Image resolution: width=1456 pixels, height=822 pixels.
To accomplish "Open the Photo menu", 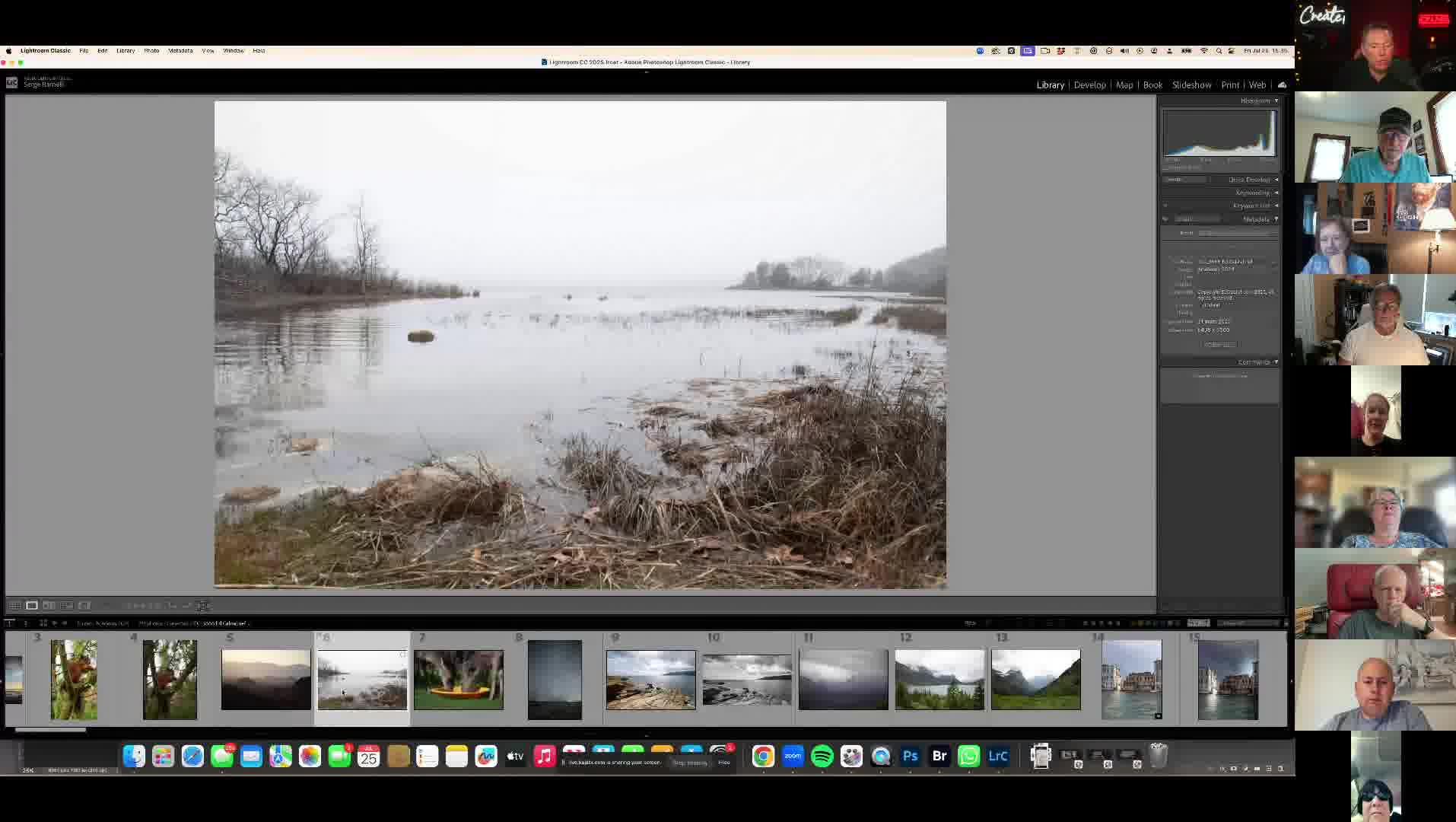I will [151, 50].
